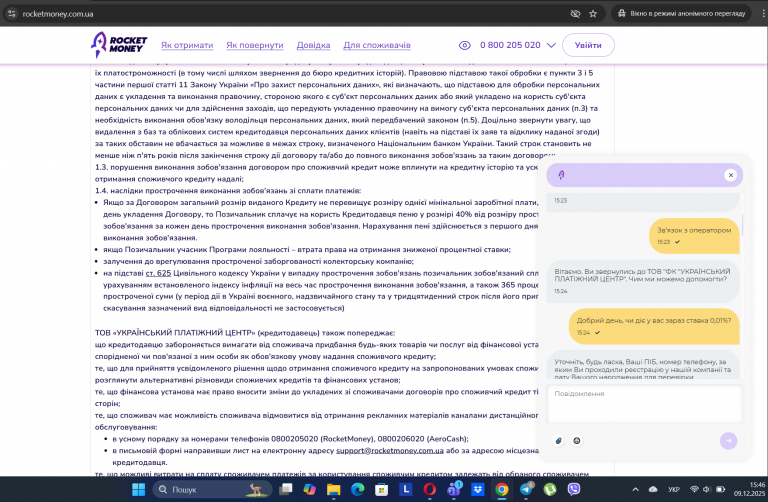
Task: Switch the keyboard language 'УКР' indicator
Action: (x=674, y=489)
